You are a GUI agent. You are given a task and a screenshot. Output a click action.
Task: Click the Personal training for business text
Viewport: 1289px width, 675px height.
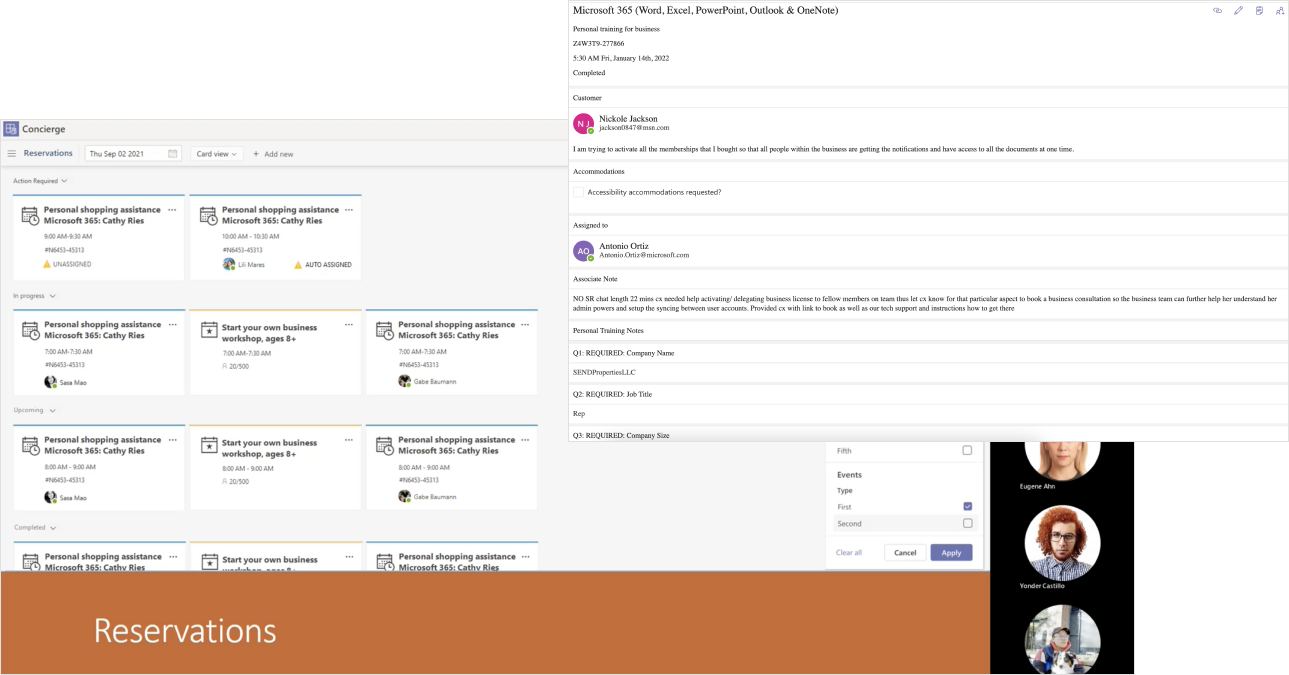(616, 29)
